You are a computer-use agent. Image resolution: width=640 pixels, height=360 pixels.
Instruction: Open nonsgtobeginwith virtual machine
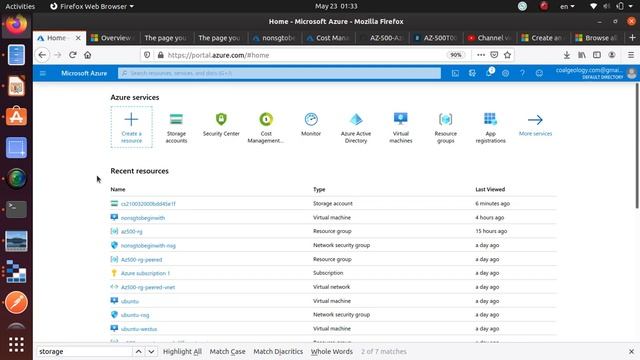click(143, 218)
